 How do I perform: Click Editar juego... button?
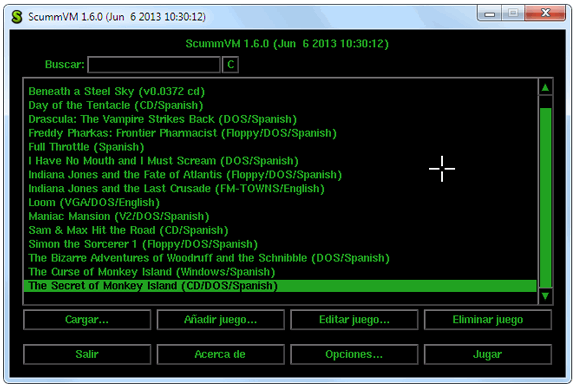coord(354,320)
